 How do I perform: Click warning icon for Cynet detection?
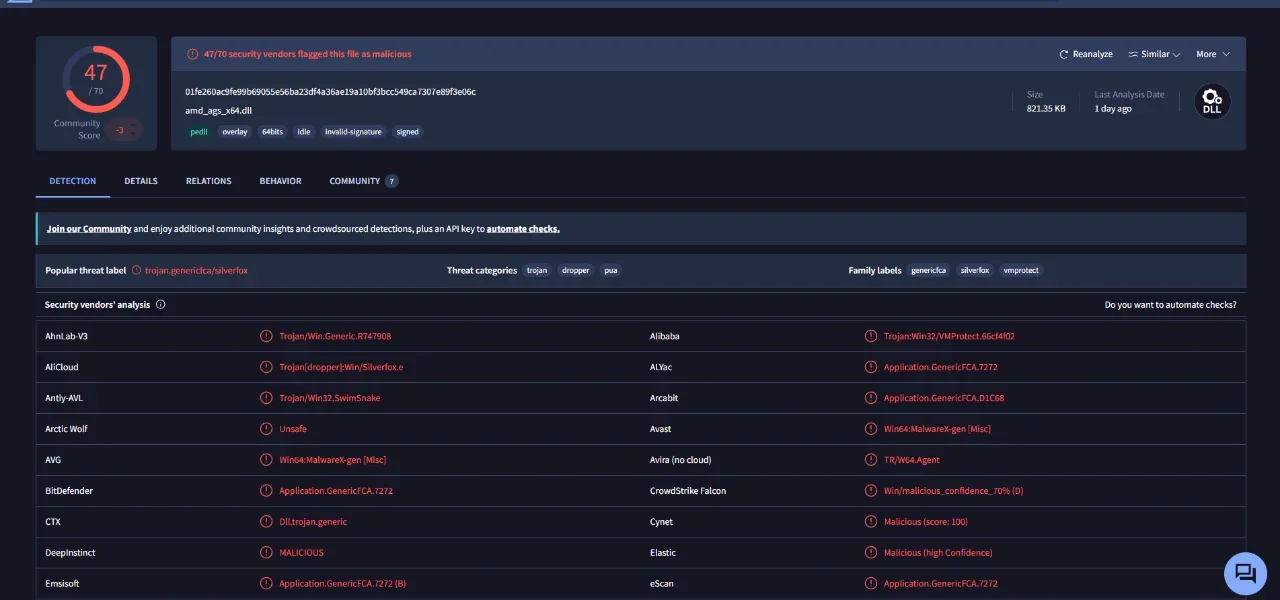[x=871, y=522]
